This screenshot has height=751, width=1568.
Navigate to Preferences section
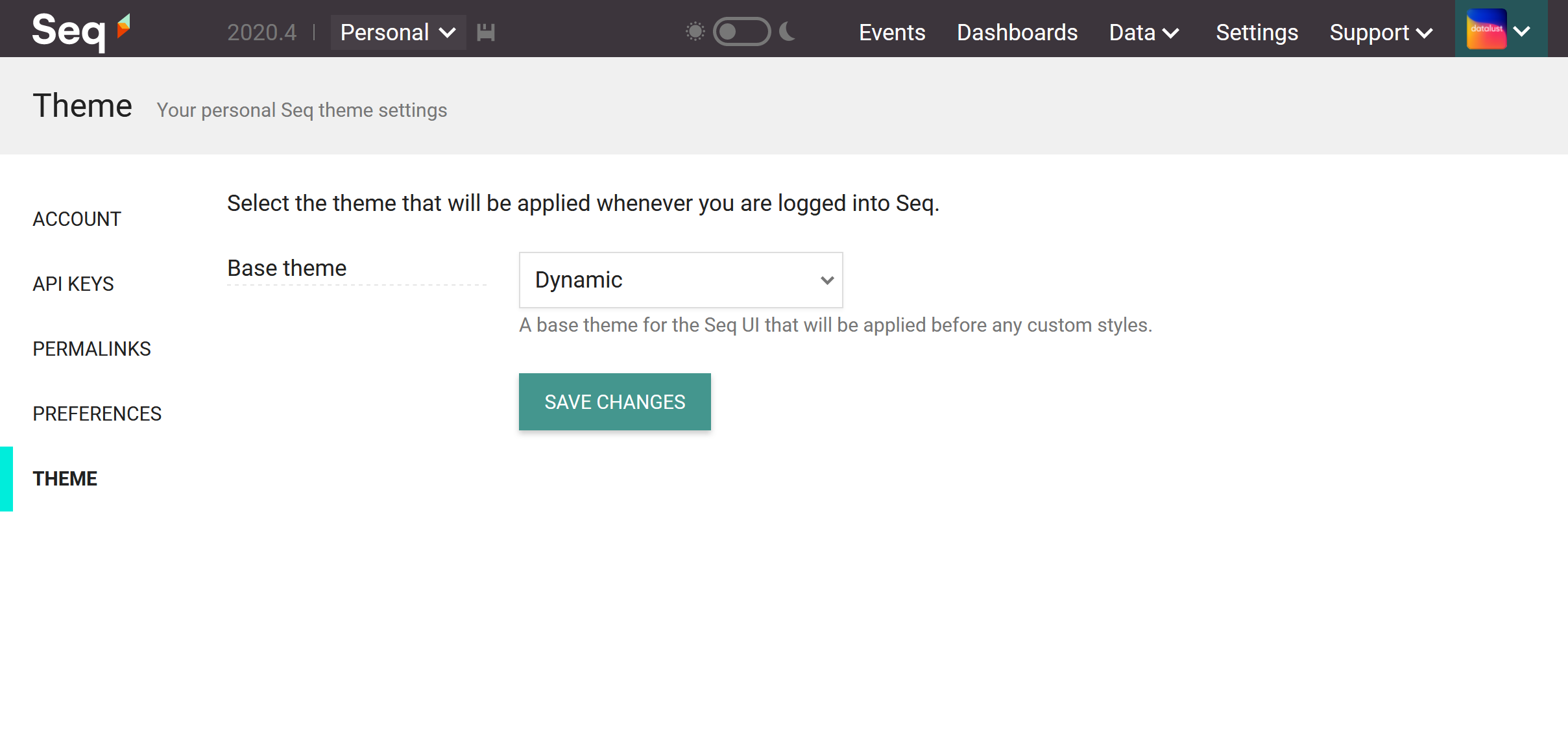(x=98, y=413)
